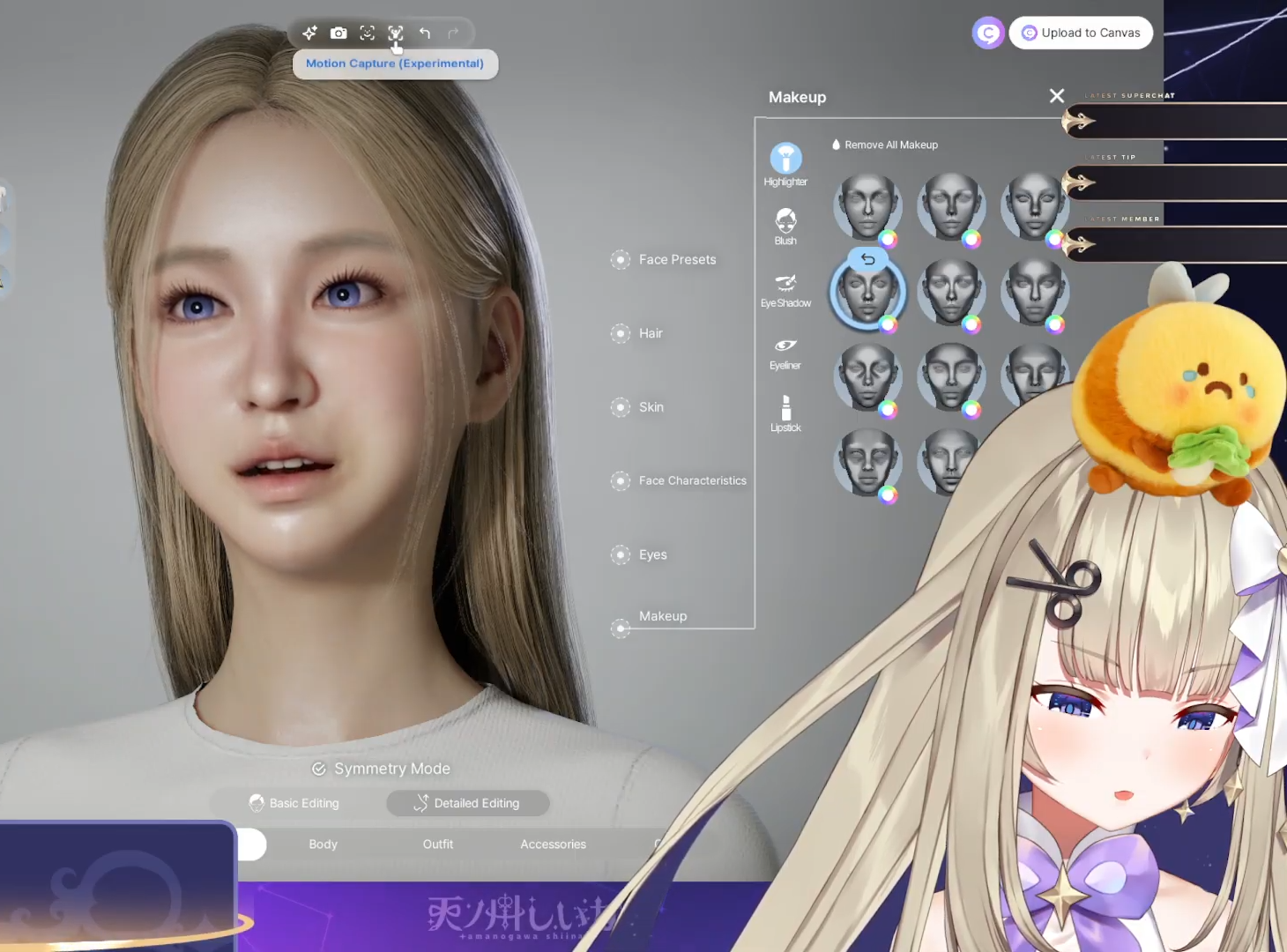Click Upload to Canvas
Image resolution: width=1287 pixels, height=952 pixels.
click(1081, 33)
